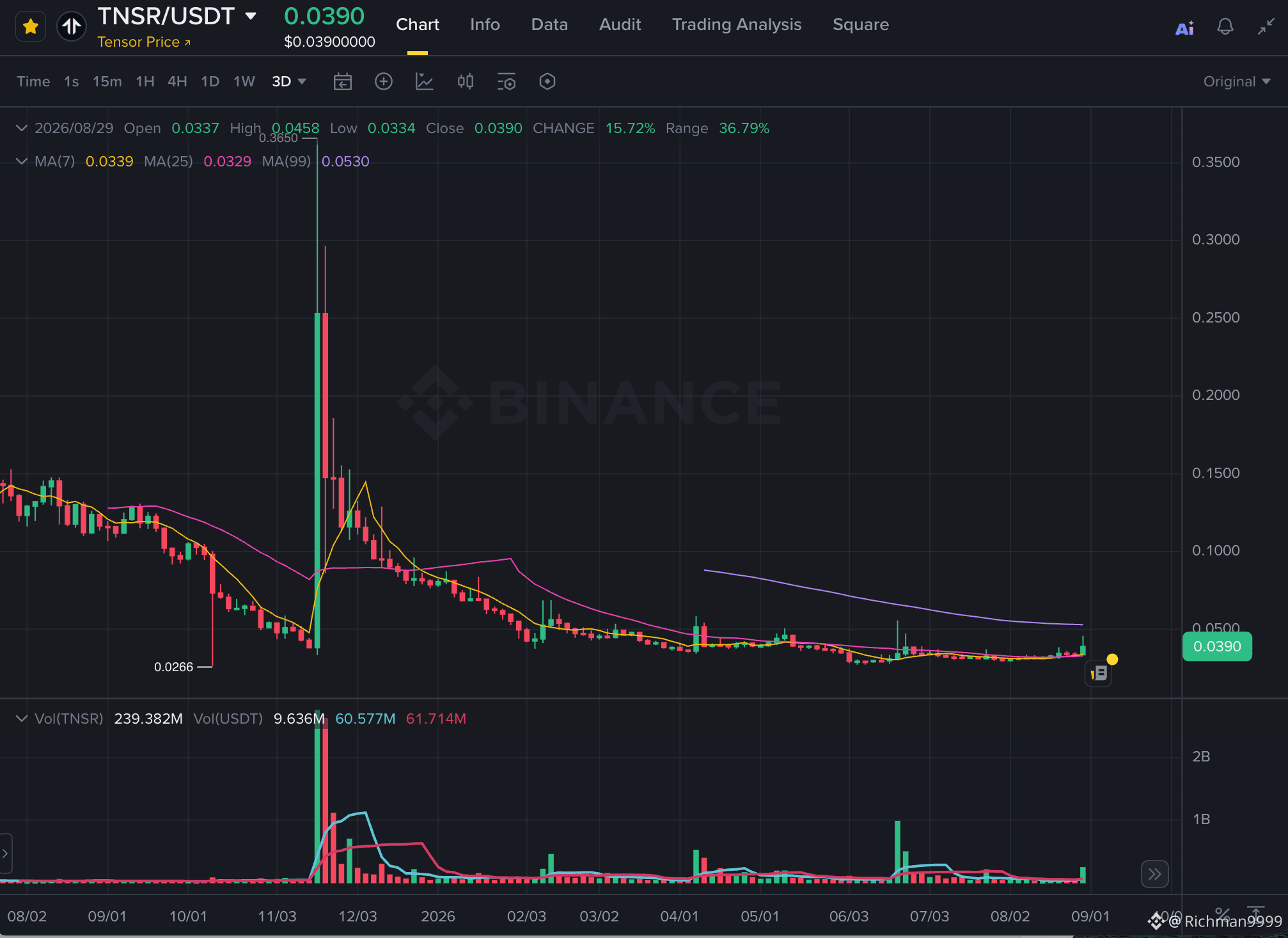Open the candlestick chart style icon

(x=466, y=81)
